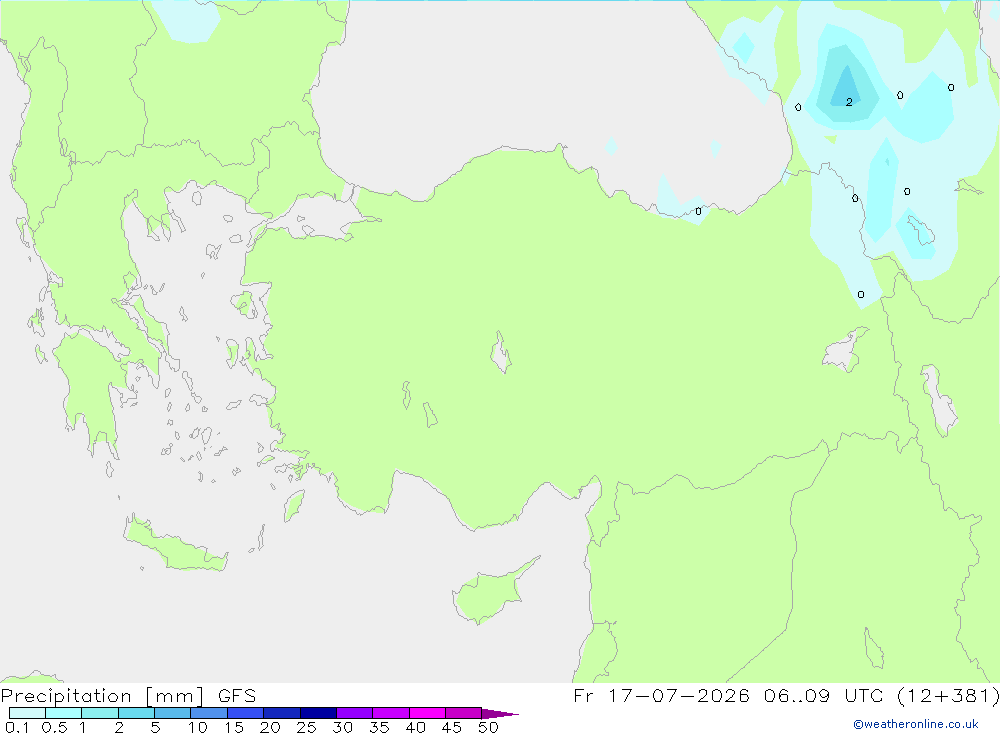
Task: Click the 45–50 mm legend color swatch
Action: [464, 713]
